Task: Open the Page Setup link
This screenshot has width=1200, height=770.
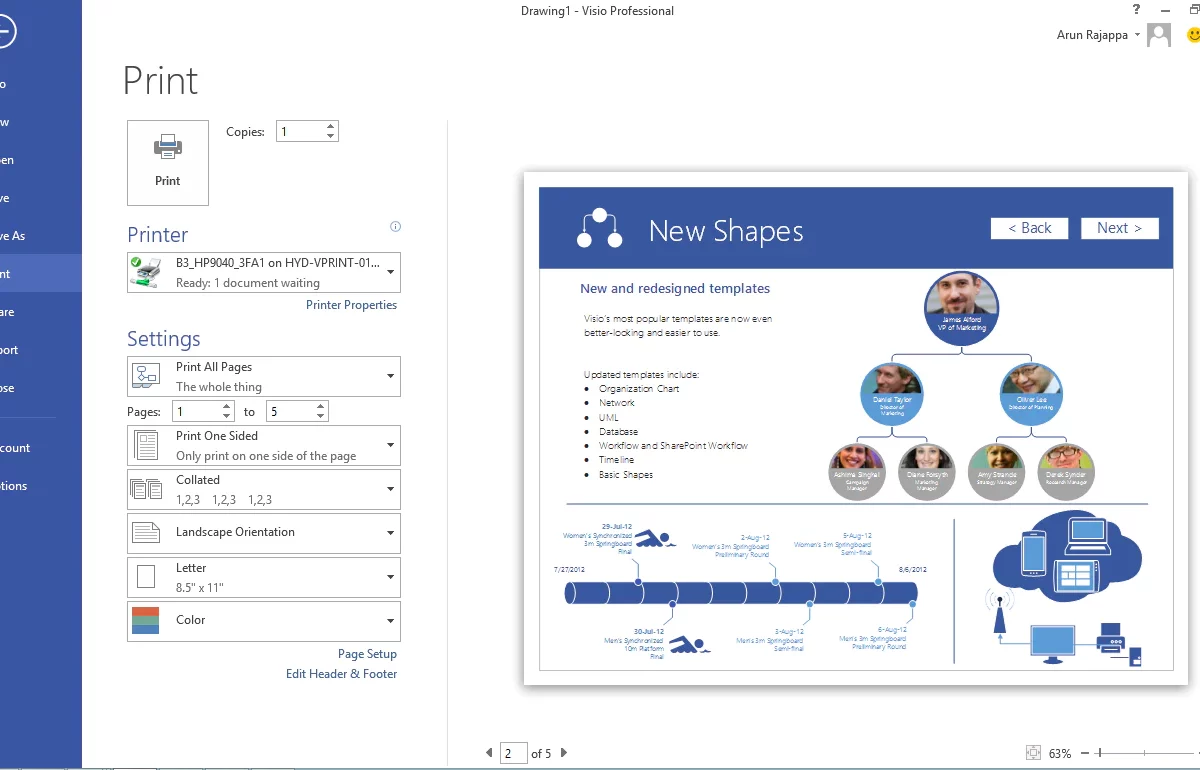Action: [x=367, y=654]
